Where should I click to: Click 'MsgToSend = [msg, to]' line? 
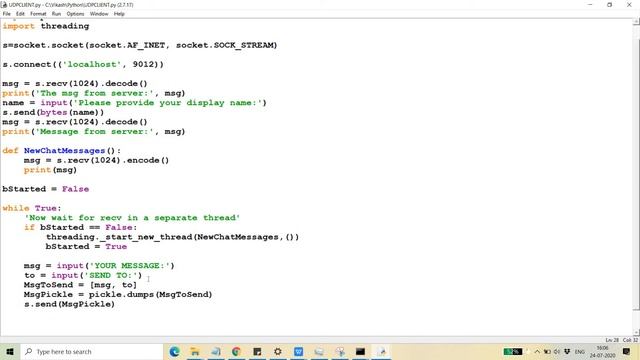(80, 285)
